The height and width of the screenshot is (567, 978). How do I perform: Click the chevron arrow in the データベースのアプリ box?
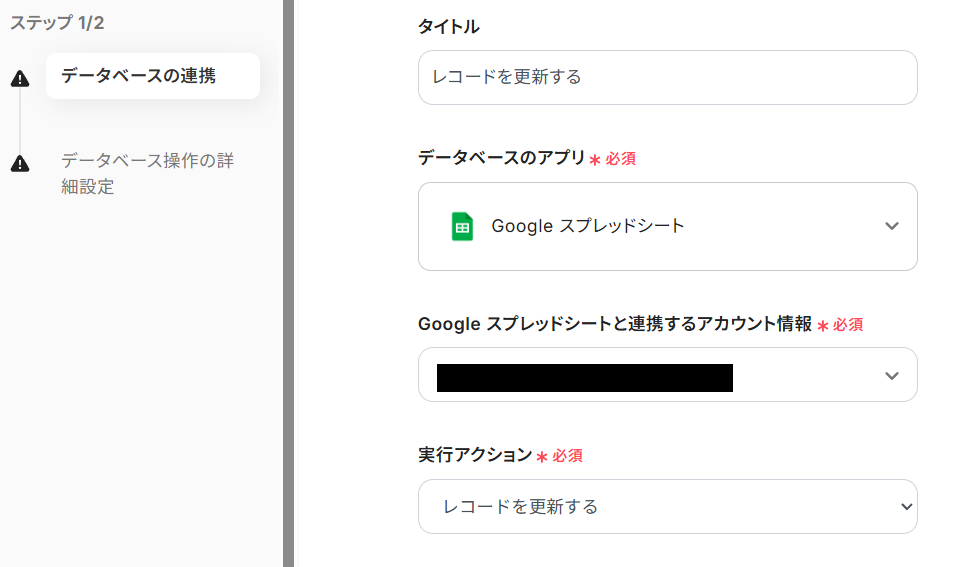(892, 226)
